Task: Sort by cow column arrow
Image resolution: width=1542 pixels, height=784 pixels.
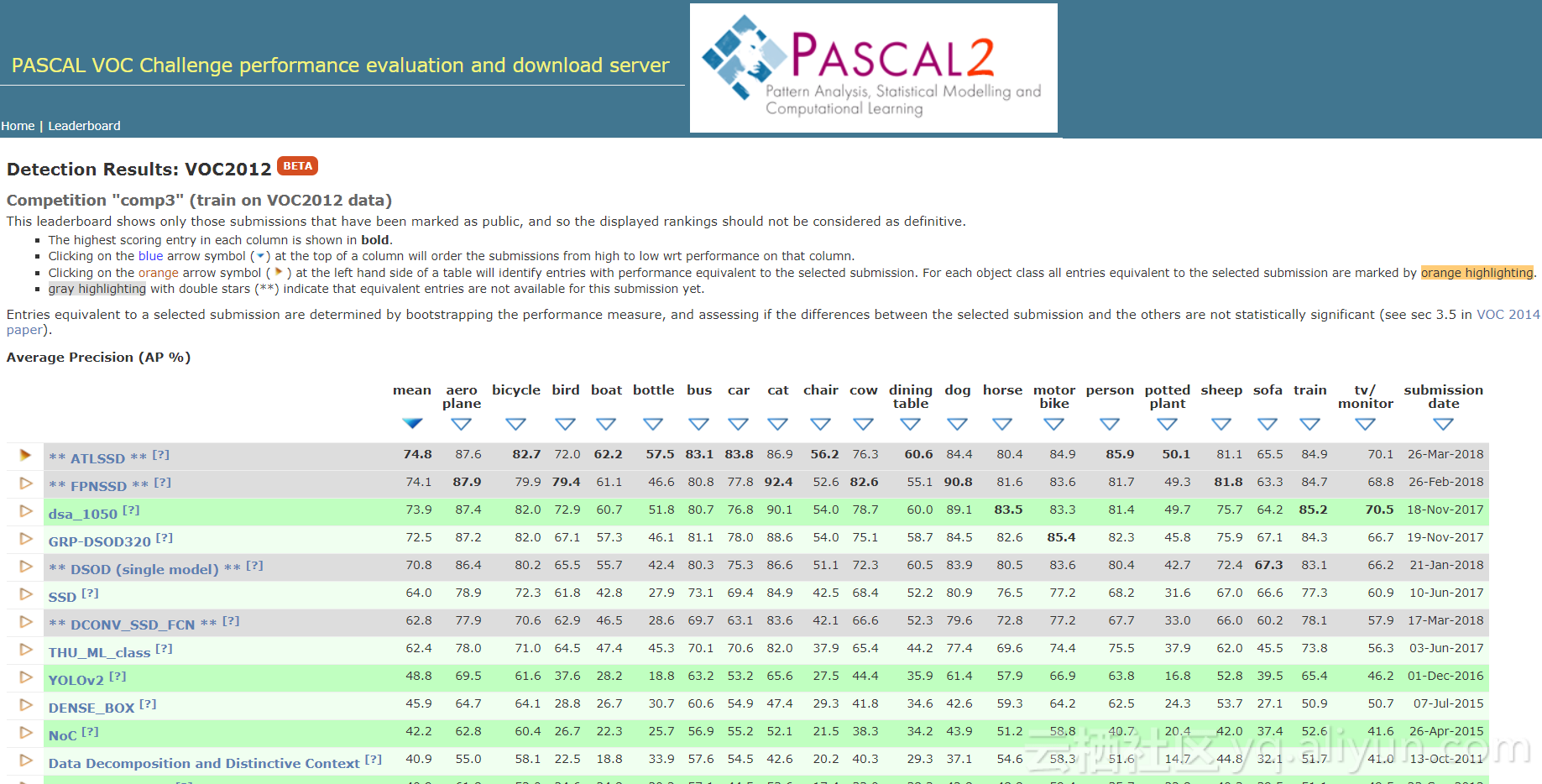Action: pos(863,424)
